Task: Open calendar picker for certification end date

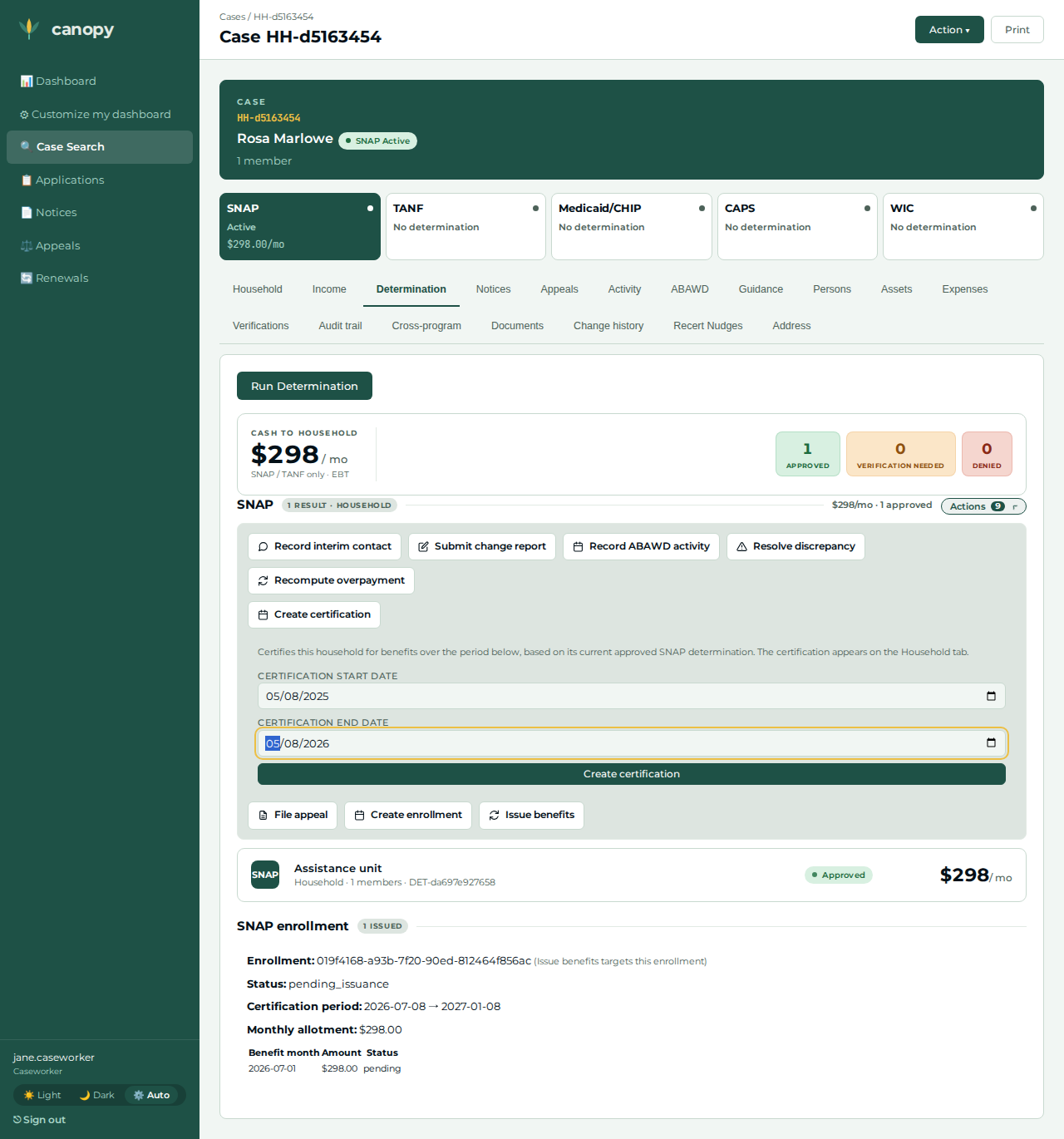Action: pos(991,742)
